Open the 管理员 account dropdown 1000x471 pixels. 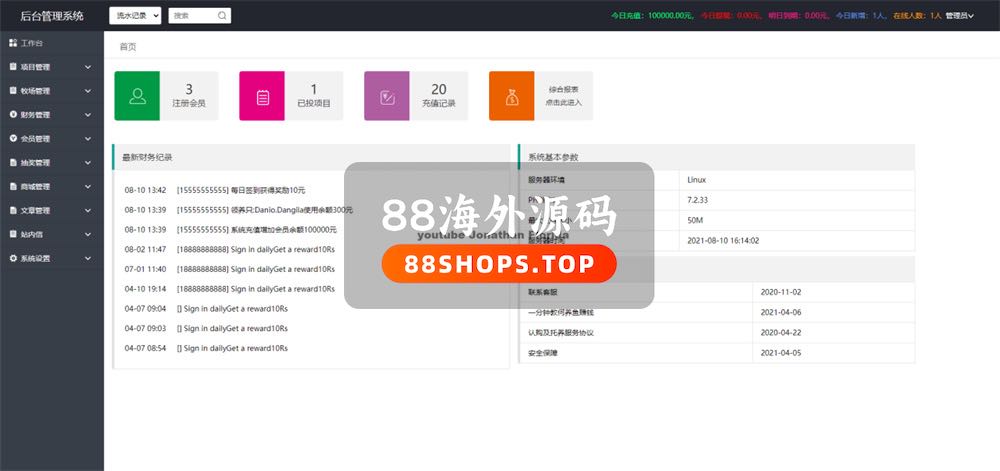(962, 16)
